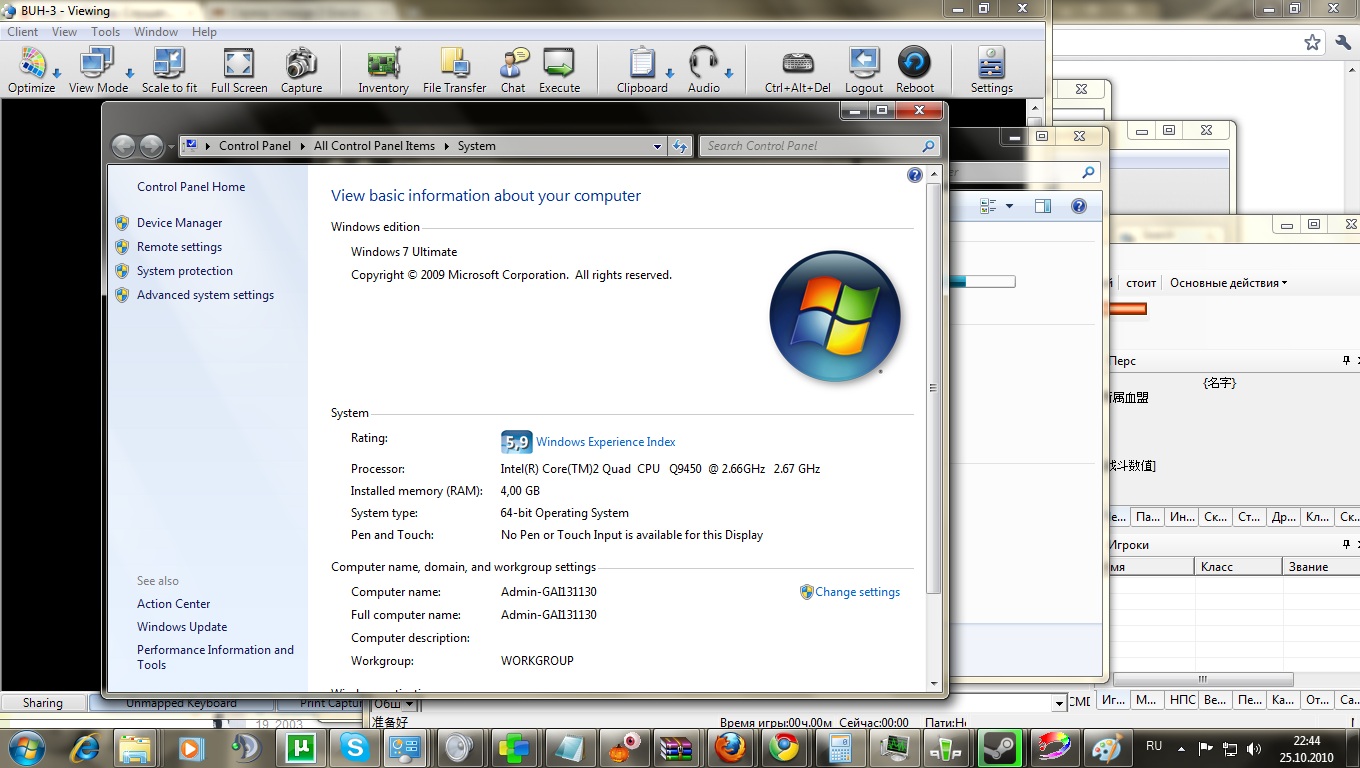The width and height of the screenshot is (1360, 768).
Task: Expand the Основные действия dropdown
Action: tap(1228, 283)
